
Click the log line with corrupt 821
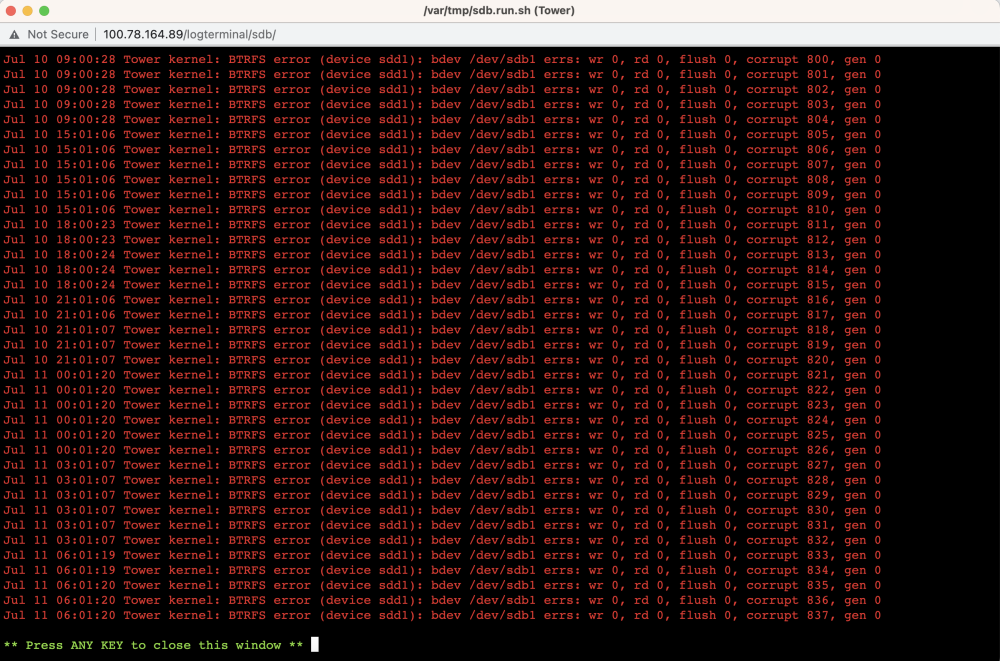pos(442,375)
